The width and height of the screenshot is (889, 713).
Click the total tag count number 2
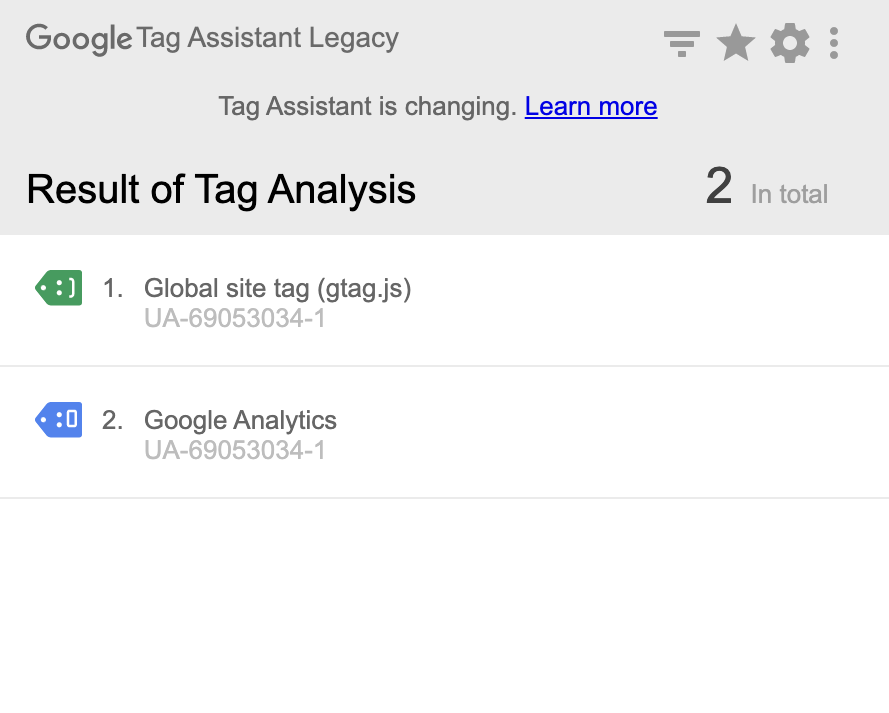pyautogui.click(x=719, y=186)
